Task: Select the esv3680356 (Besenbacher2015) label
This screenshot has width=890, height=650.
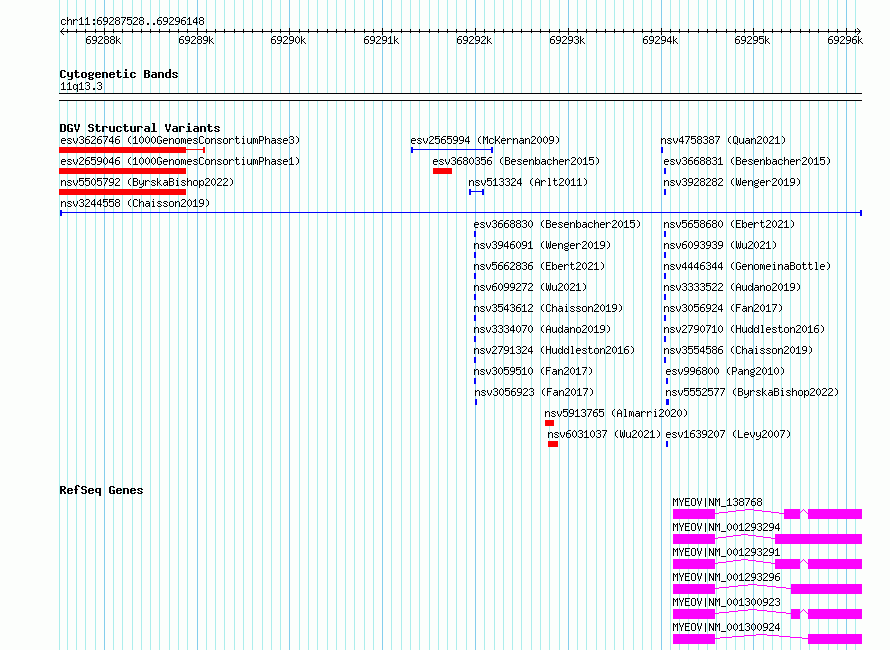Action: 516,161
